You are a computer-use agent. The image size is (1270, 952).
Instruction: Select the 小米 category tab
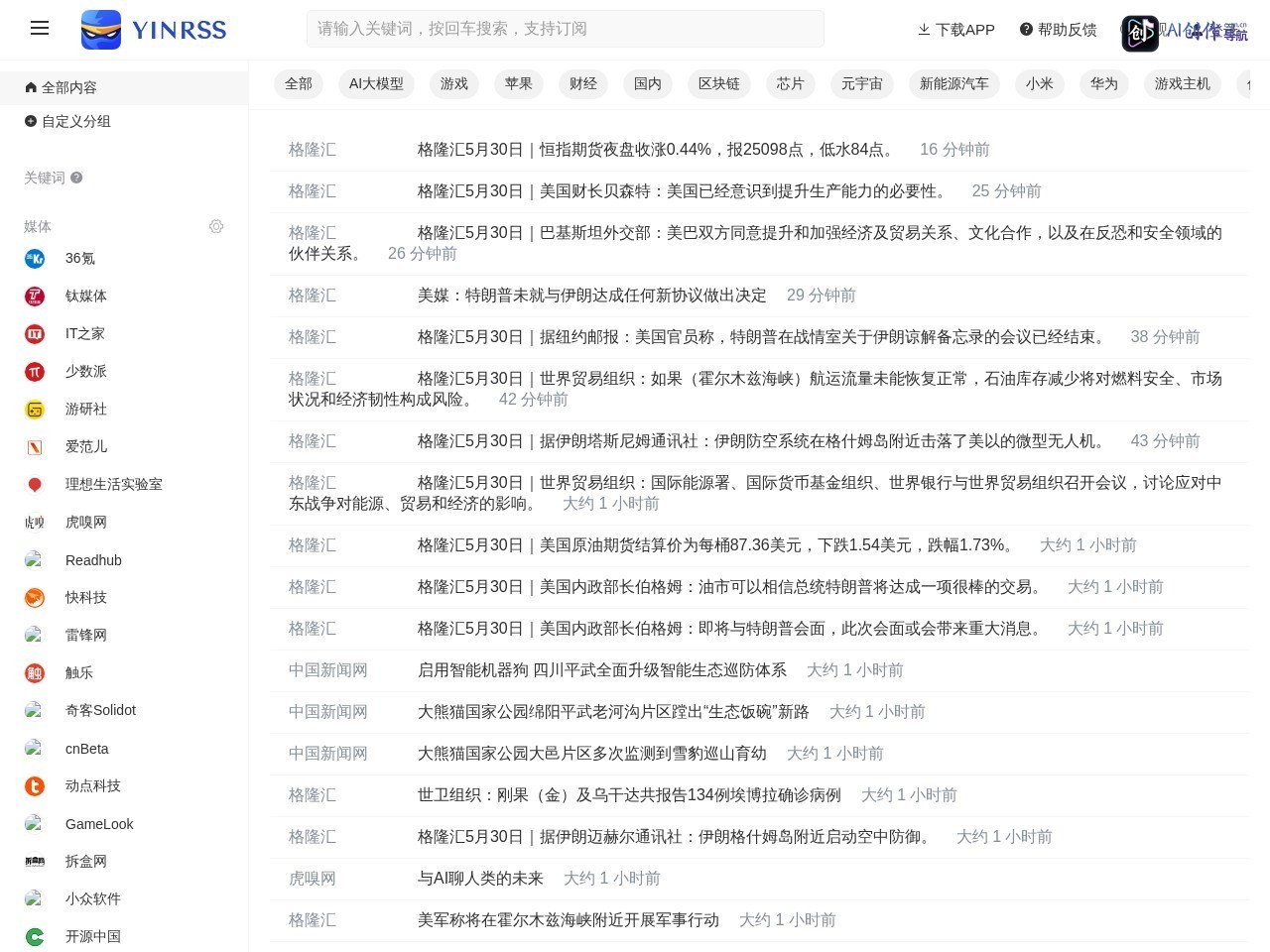pos(1040,84)
